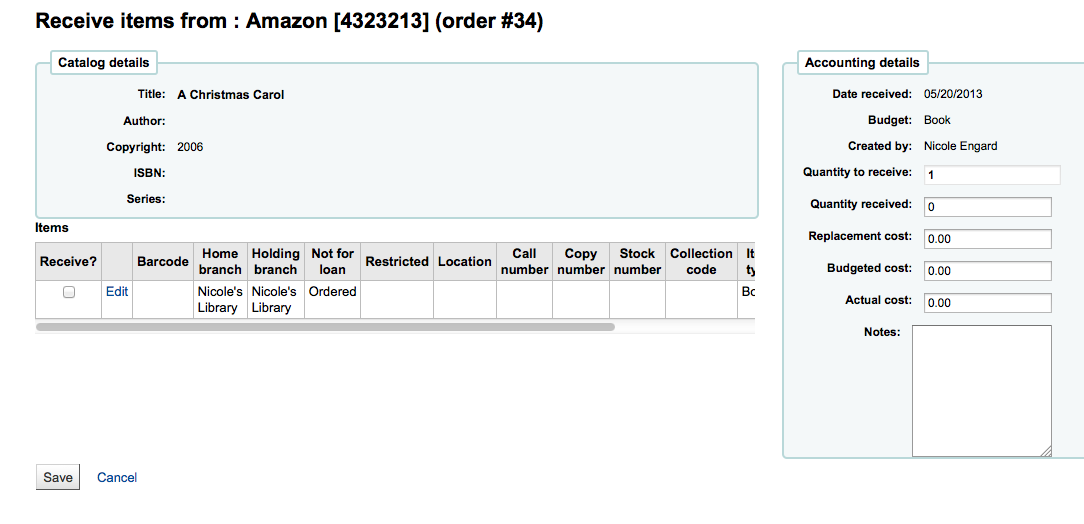Click inside the Notes text area
The height and width of the screenshot is (524, 1084).
click(x=981, y=390)
